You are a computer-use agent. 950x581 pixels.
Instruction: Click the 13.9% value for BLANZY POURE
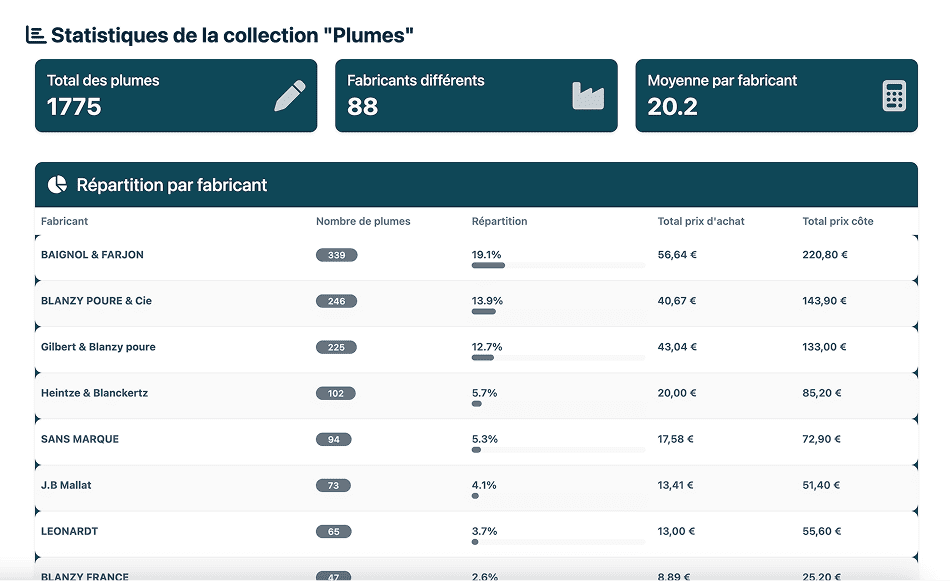point(487,299)
